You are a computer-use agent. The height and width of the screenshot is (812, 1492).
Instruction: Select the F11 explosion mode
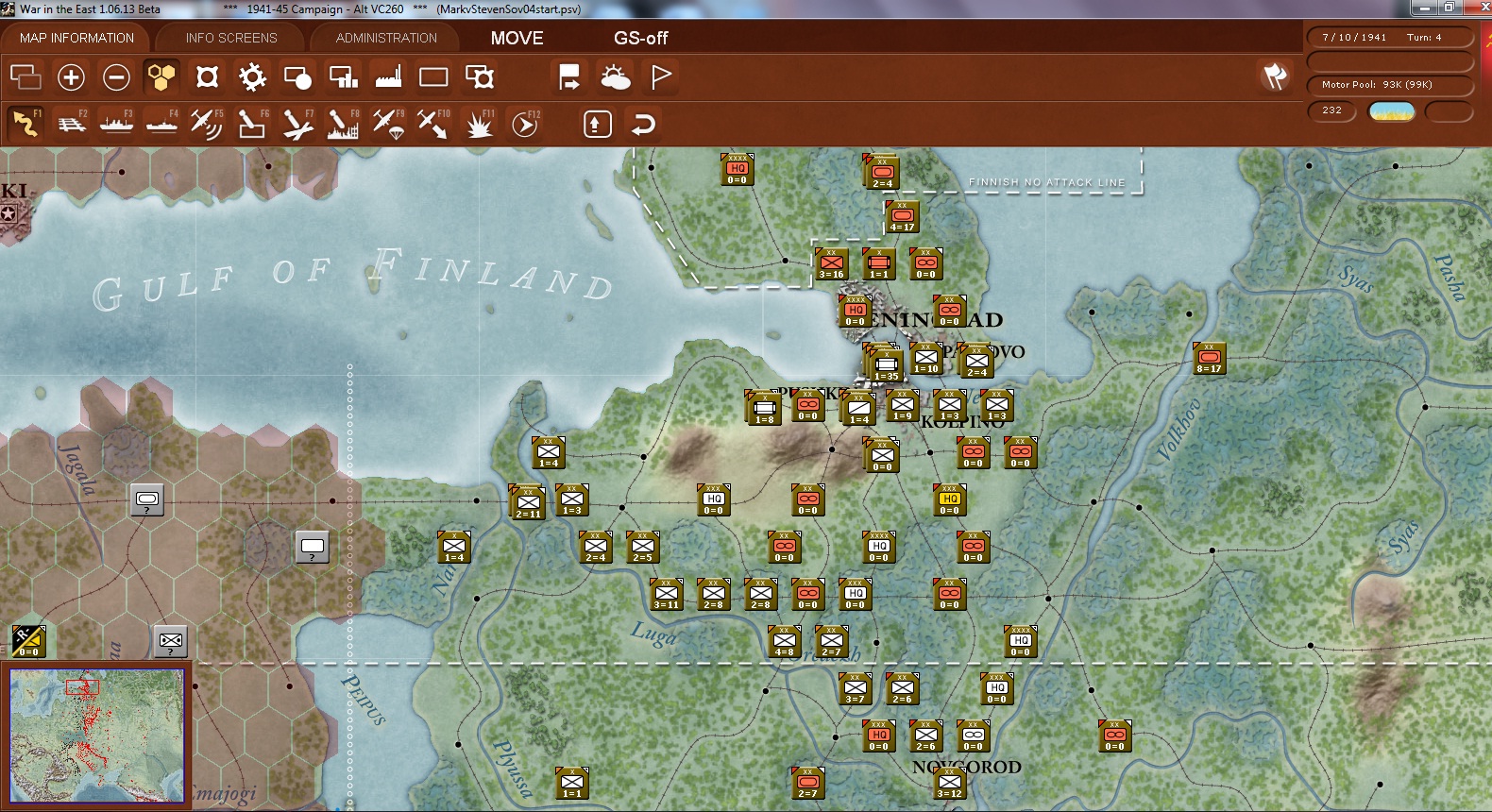coord(479,124)
